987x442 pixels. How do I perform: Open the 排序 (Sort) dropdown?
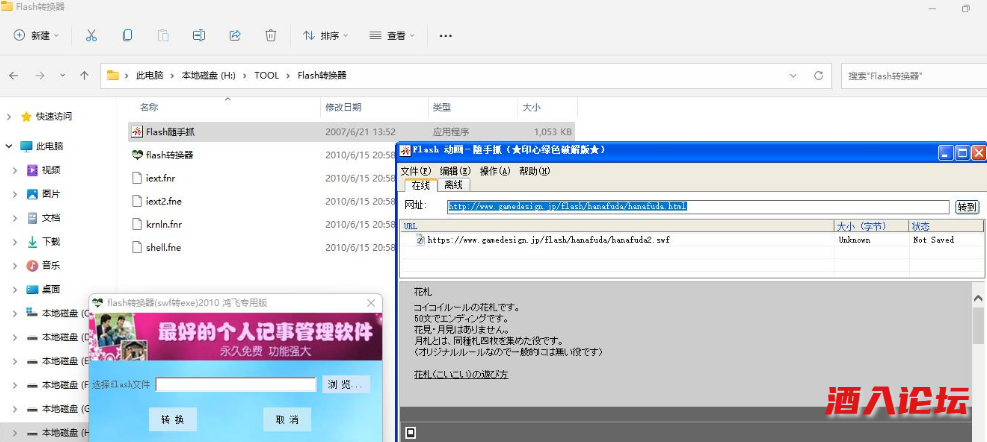pos(325,35)
